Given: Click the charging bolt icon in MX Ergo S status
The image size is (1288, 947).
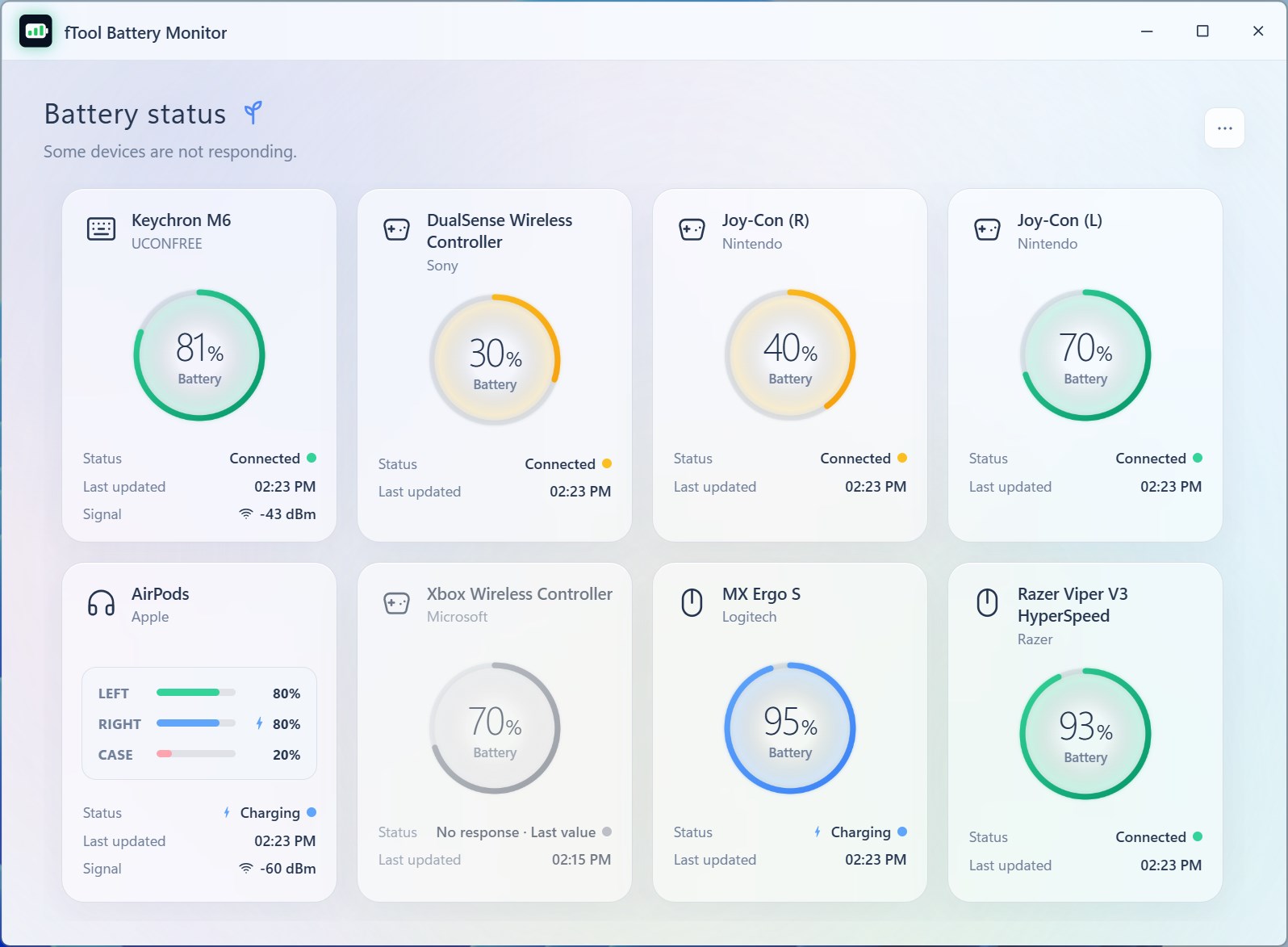Looking at the screenshot, I should [818, 832].
